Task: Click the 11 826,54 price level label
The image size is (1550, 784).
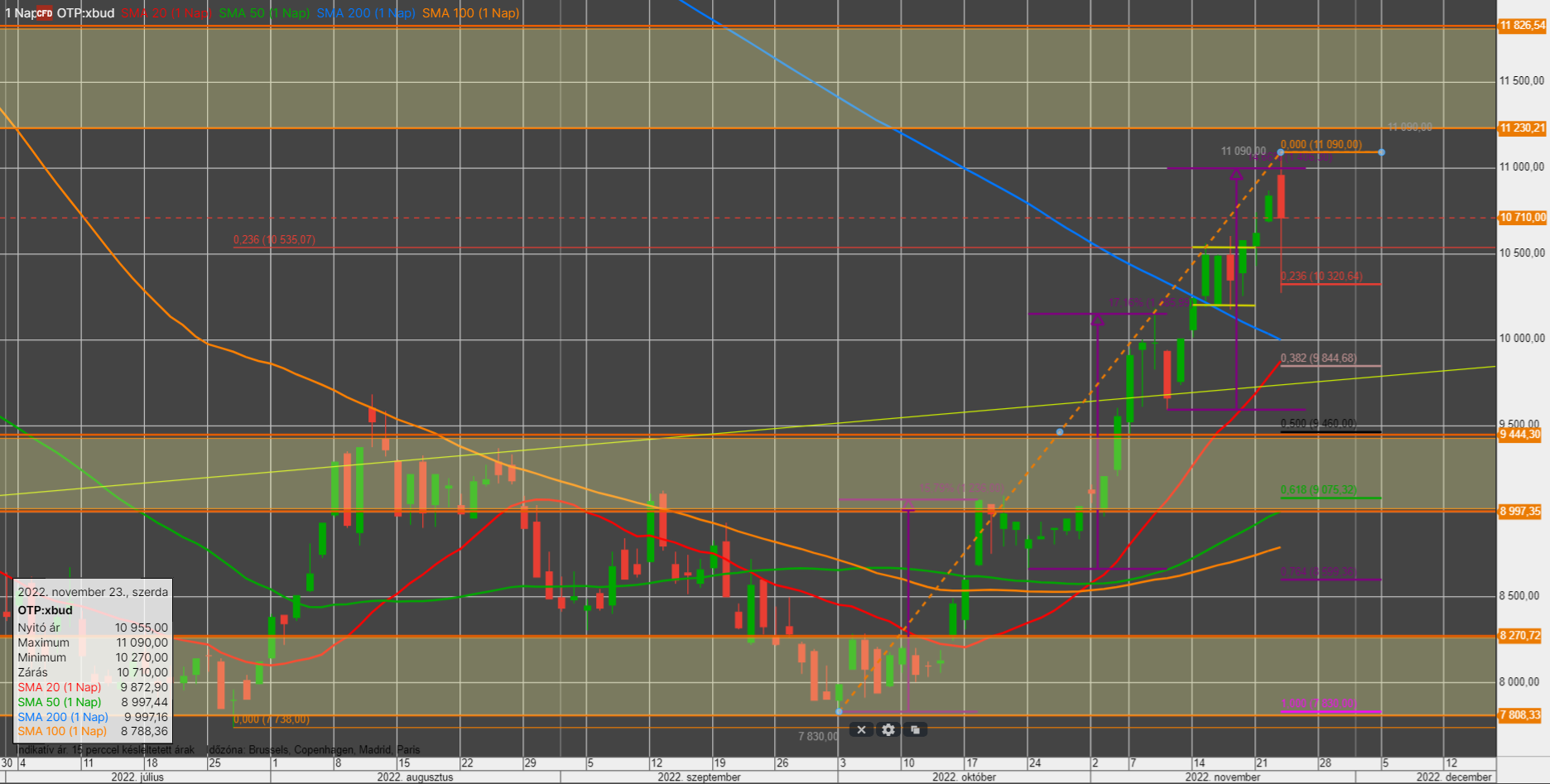Action: [1522, 26]
